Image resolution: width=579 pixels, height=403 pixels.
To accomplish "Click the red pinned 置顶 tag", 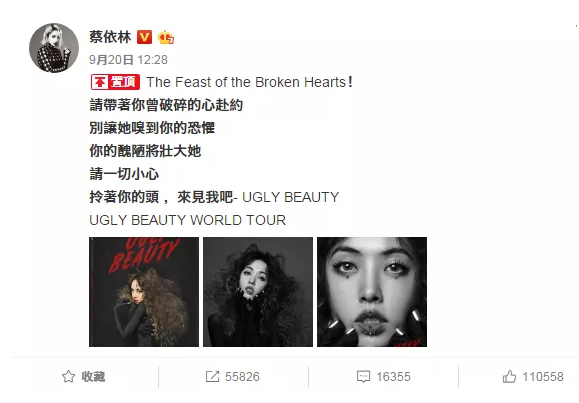I will coord(115,82).
